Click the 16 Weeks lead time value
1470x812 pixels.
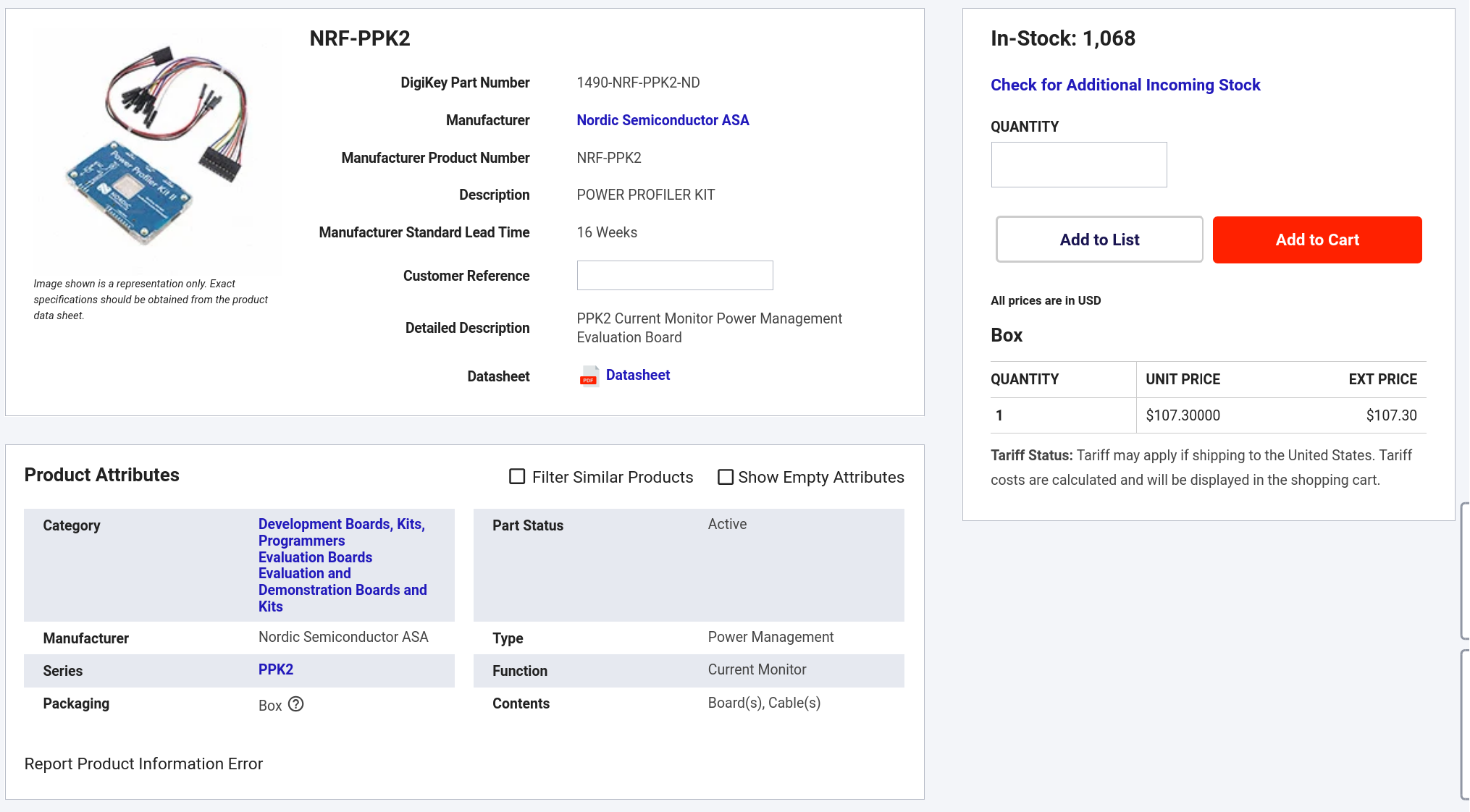point(607,232)
